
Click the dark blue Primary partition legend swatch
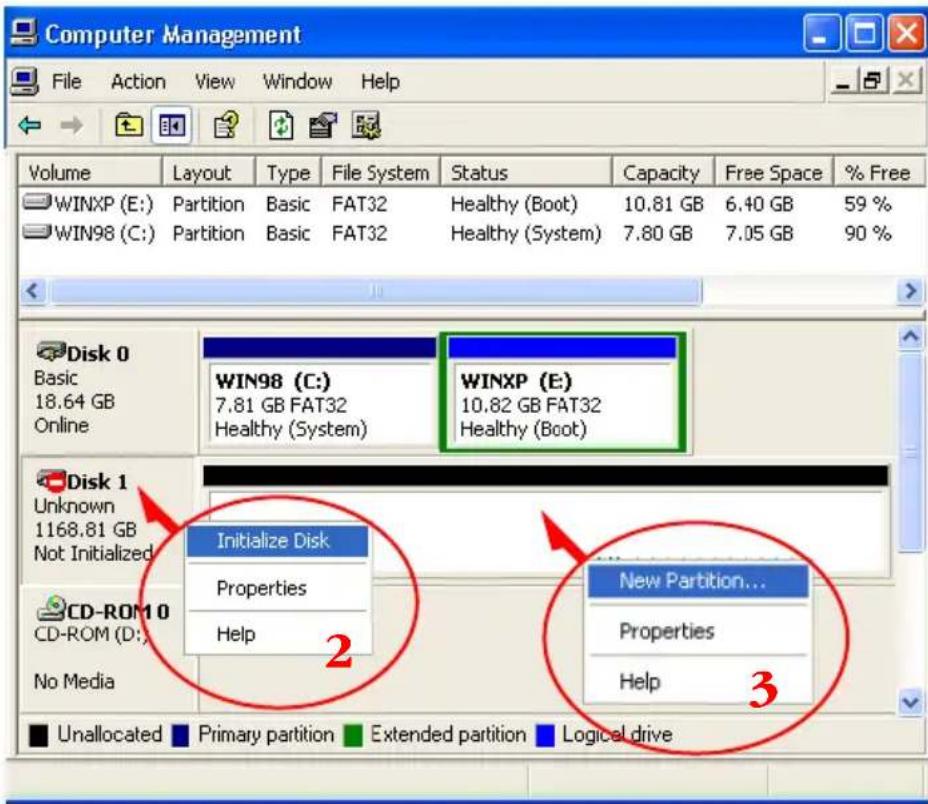tap(180, 736)
